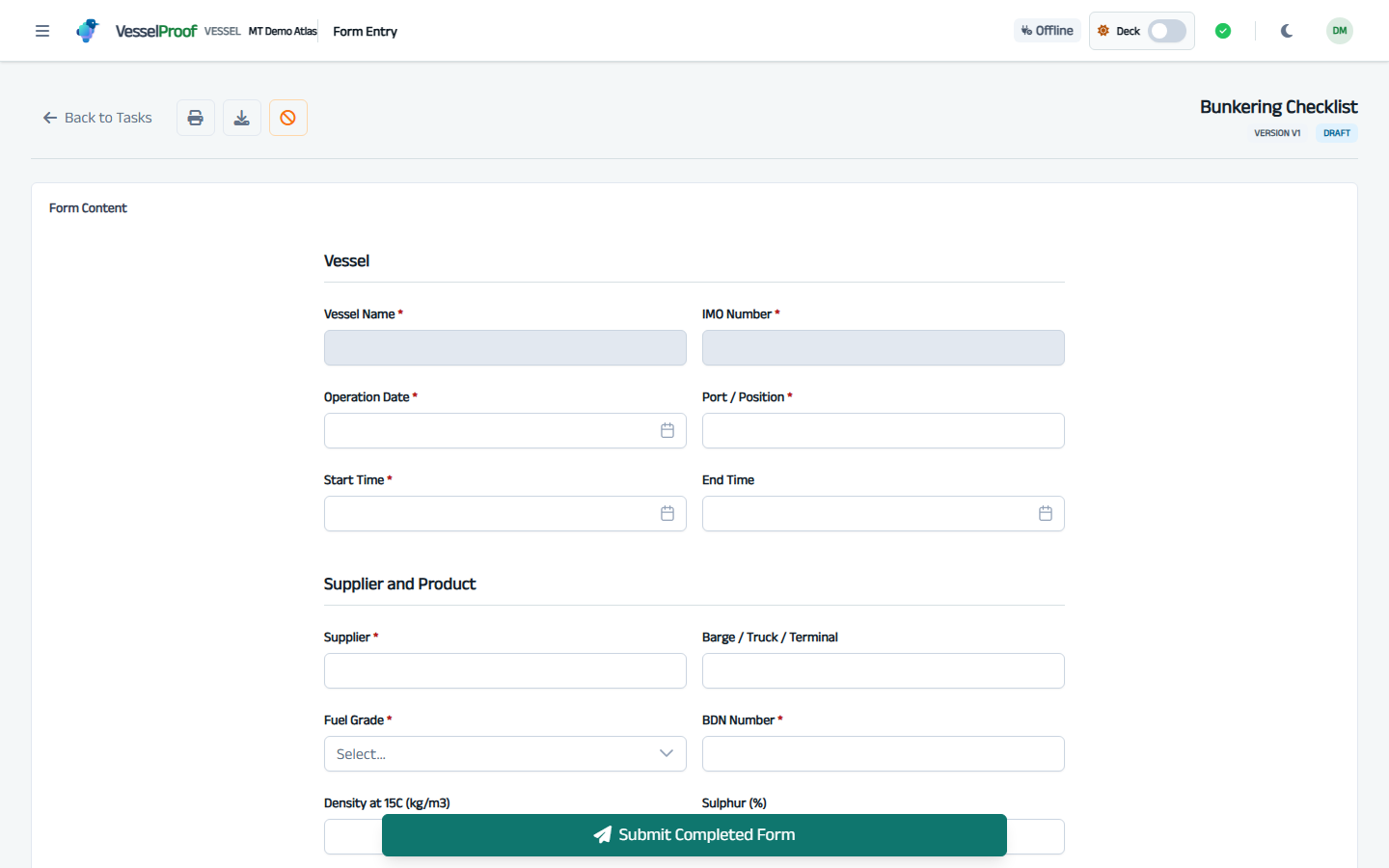Click the MT Demo Atlas vessel name
The image size is (1389, 868).
click(283, 31)
